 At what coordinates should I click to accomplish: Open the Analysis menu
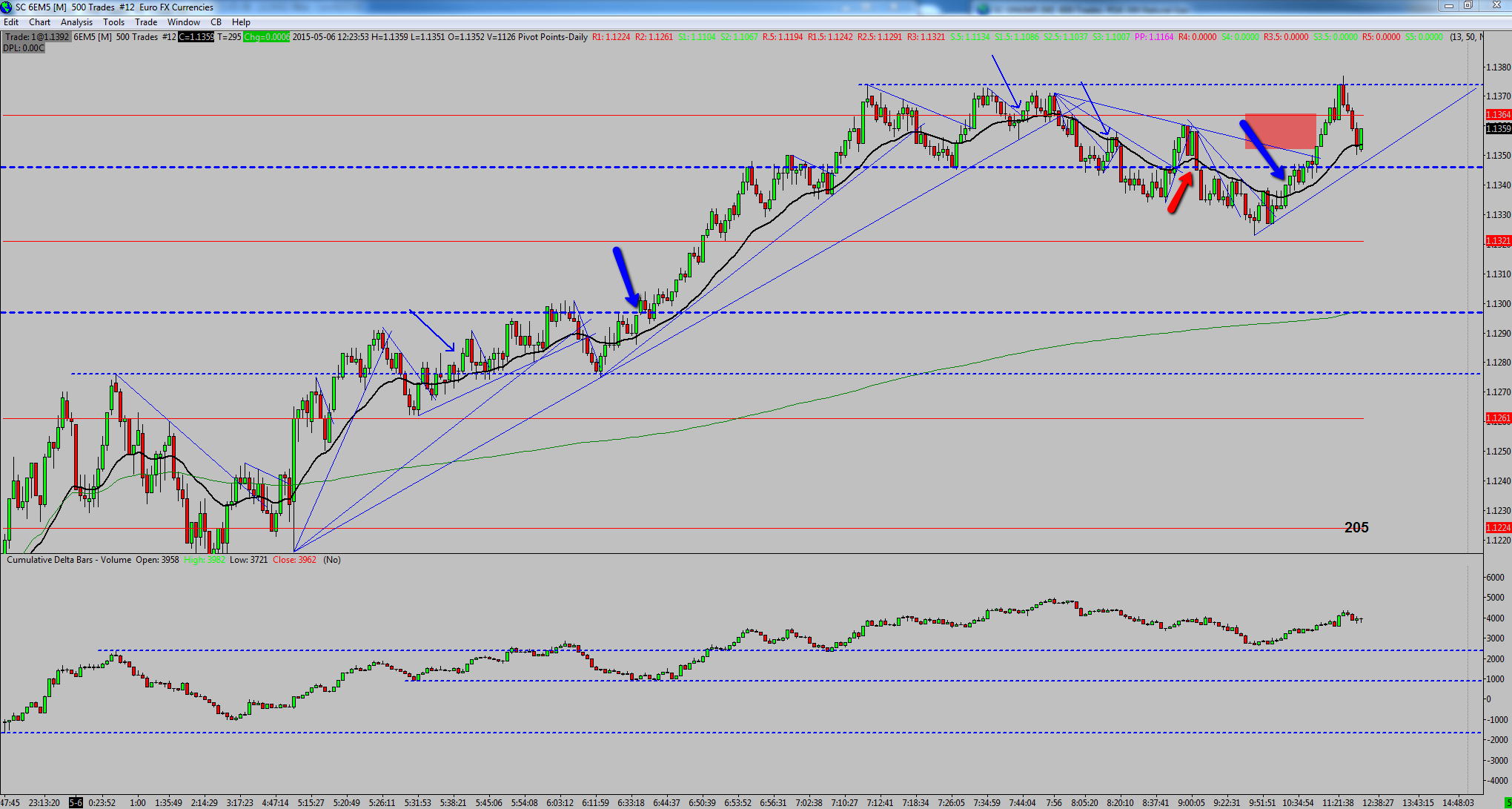[x=76, y=22]
